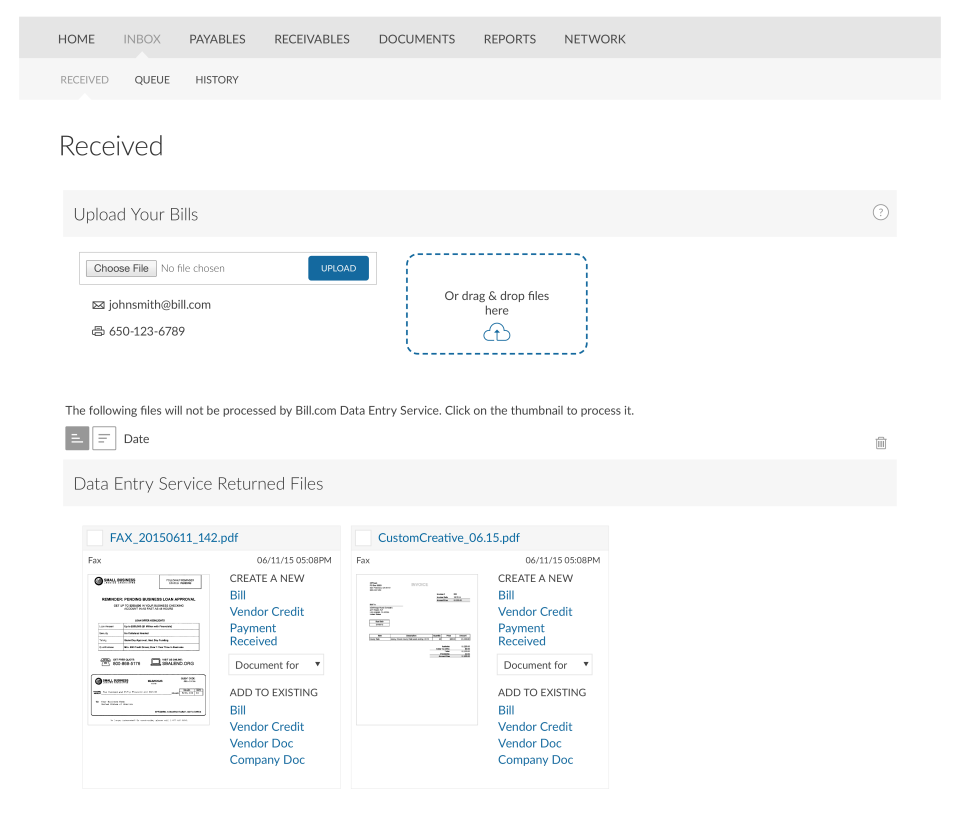Click the trash delete icon
The height and width of the screenshot is (828, 960).
click(881, 443)
